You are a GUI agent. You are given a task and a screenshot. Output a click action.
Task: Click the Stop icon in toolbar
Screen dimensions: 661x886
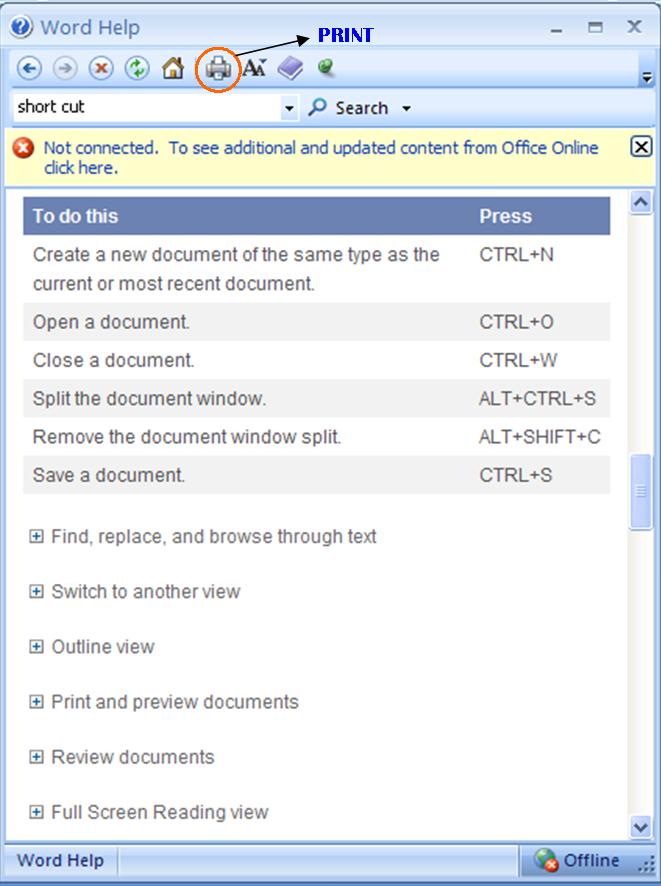coord(101,69)
